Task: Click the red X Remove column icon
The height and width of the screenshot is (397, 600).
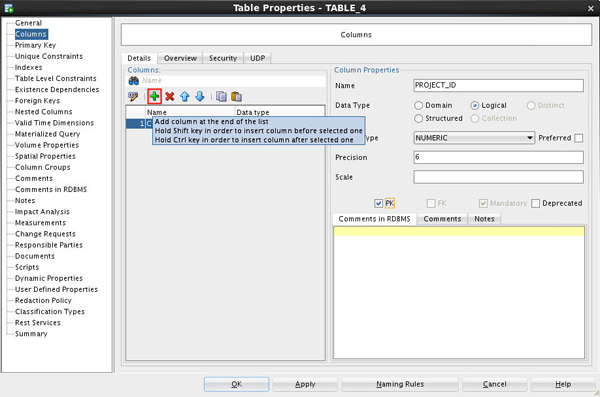Action: click(170, 96)
